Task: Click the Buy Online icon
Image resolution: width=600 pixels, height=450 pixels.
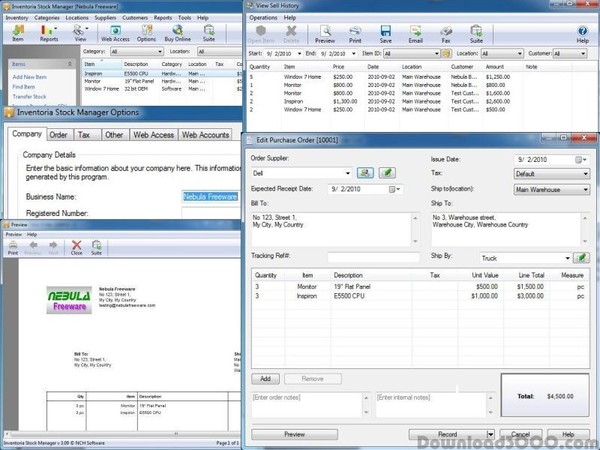Action: [x=178, y=33]
